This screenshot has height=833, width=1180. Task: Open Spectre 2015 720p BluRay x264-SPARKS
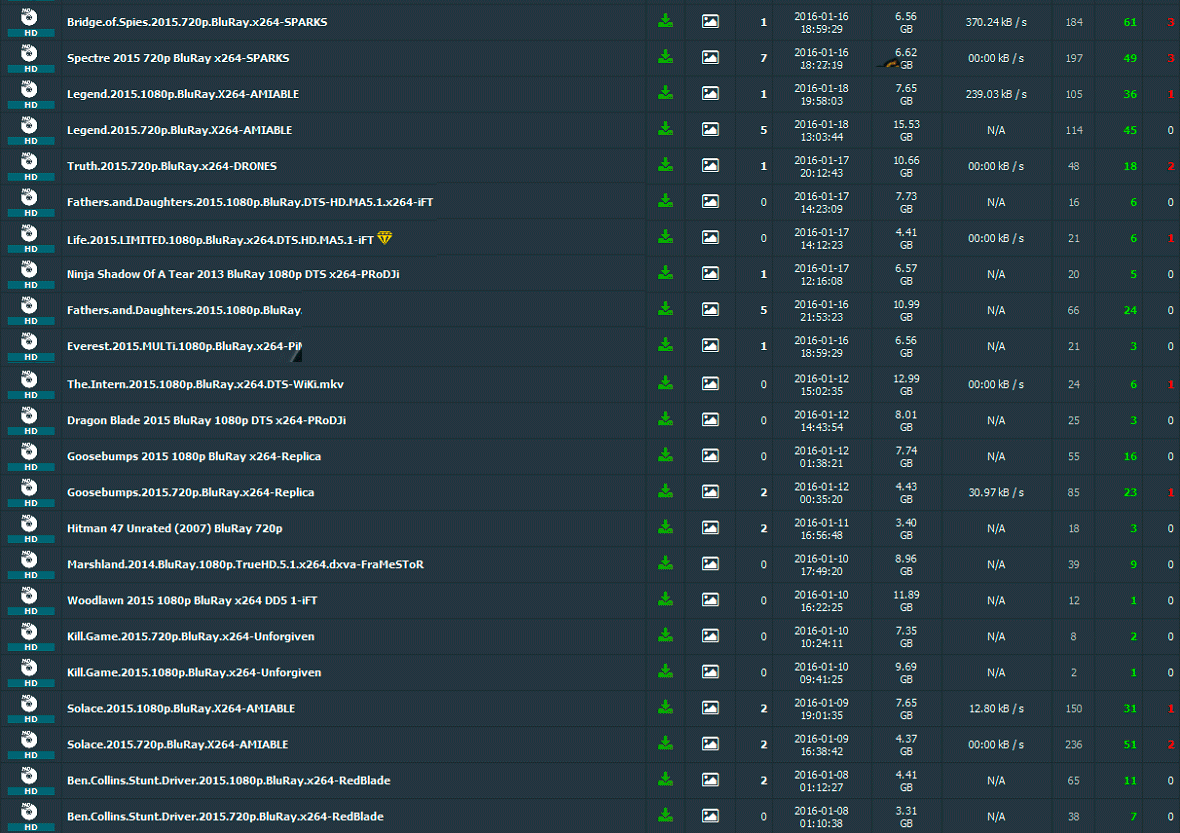click(x=178, y=58)
